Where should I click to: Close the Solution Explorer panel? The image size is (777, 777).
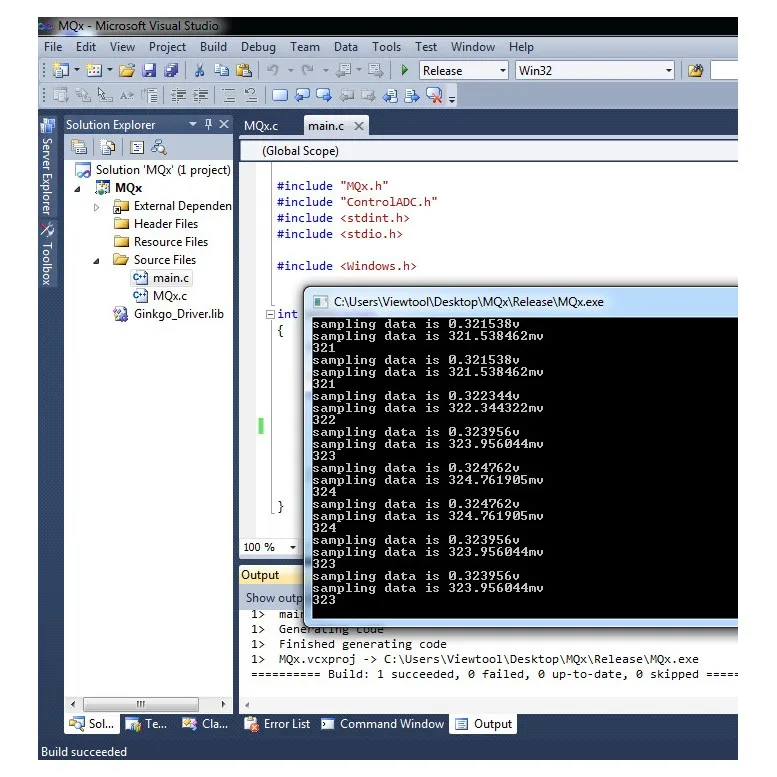(224, 124)
